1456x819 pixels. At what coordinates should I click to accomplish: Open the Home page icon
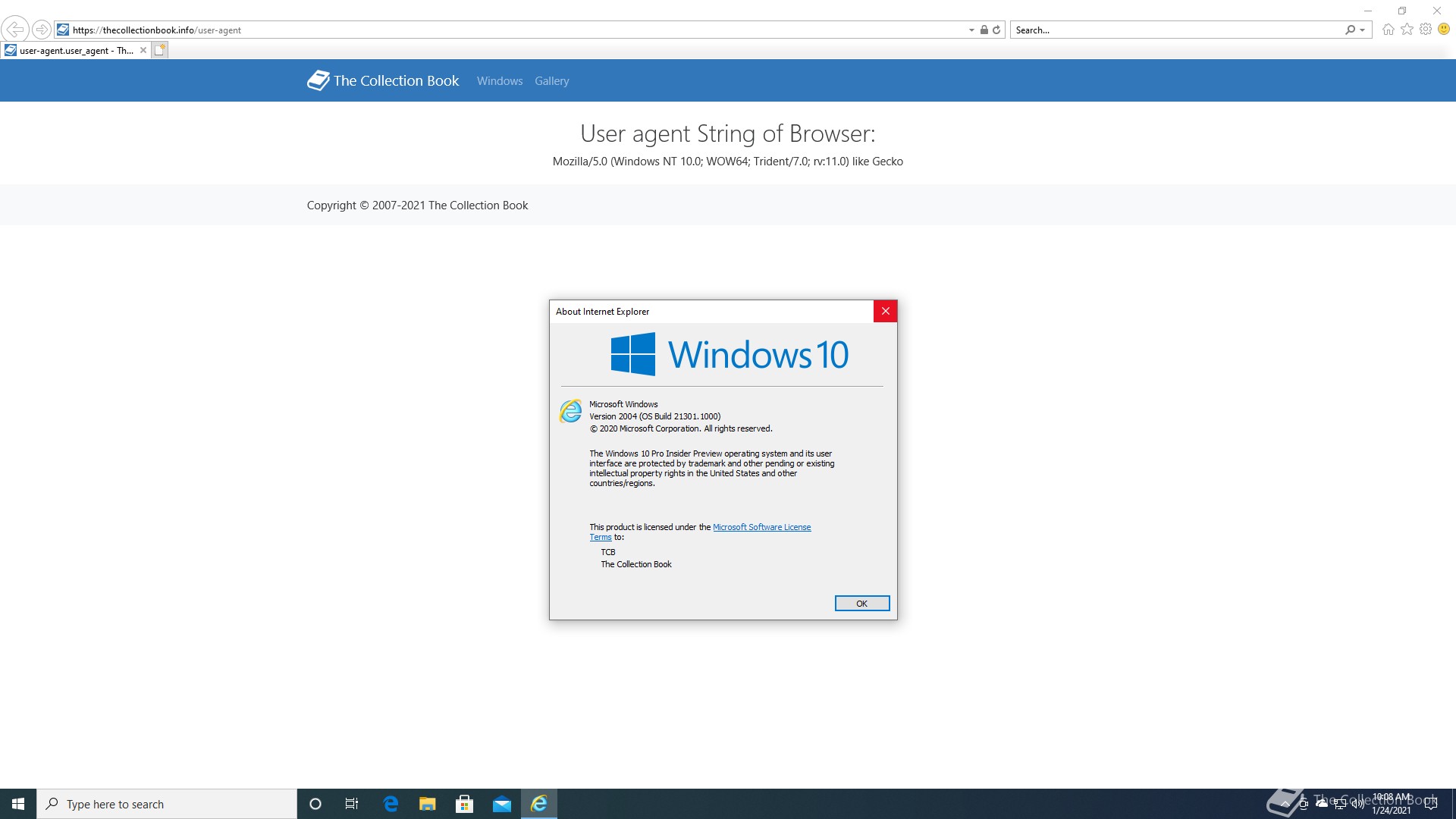pyautogui.click(x=1389, y=30)
